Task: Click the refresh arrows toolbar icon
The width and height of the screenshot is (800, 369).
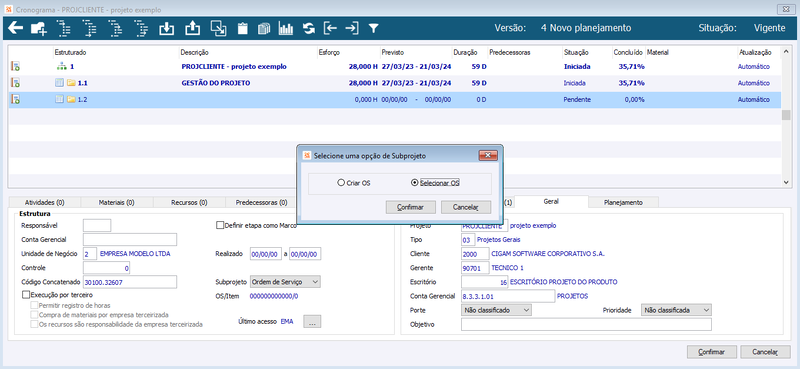Action: point(309,29)
